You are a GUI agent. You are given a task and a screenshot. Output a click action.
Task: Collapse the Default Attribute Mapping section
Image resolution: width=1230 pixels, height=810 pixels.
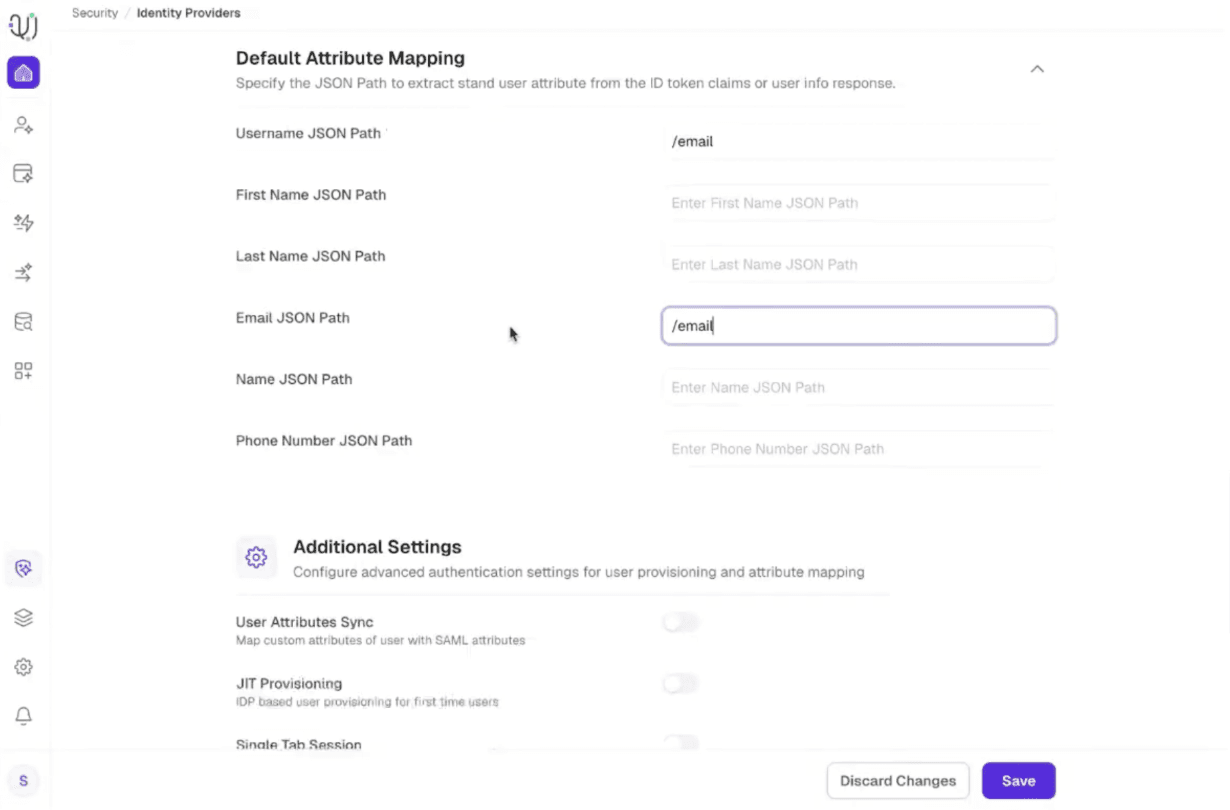tap(1037, 69)
